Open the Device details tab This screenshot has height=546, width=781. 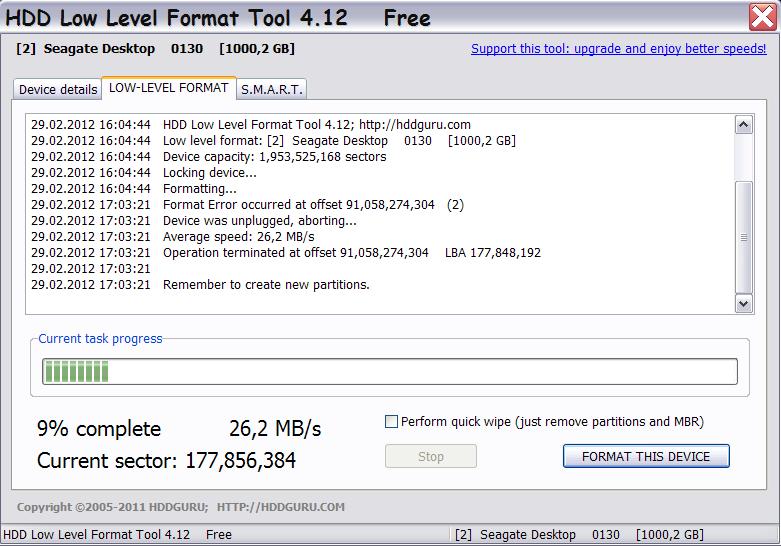pos(58,90)
